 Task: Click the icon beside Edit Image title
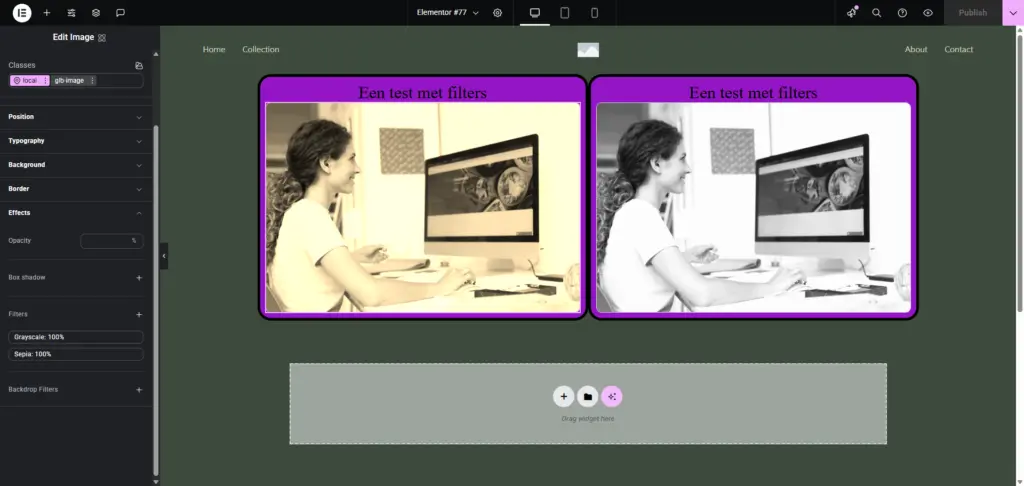click(x=102, y=38)
